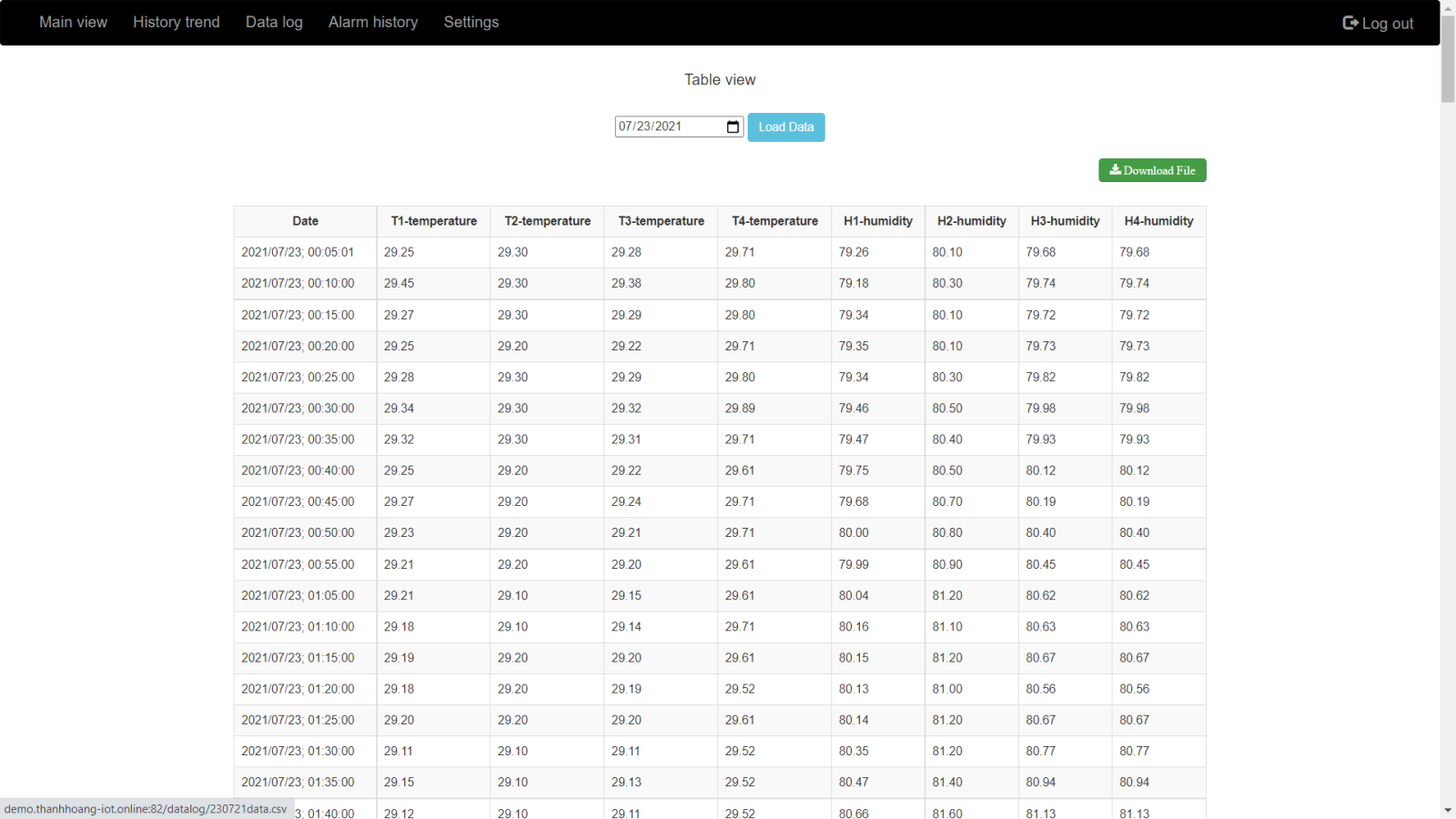Click the T2-temperature column header
The height and width of the screenshot is (819, 1456).
click(548, 221)
